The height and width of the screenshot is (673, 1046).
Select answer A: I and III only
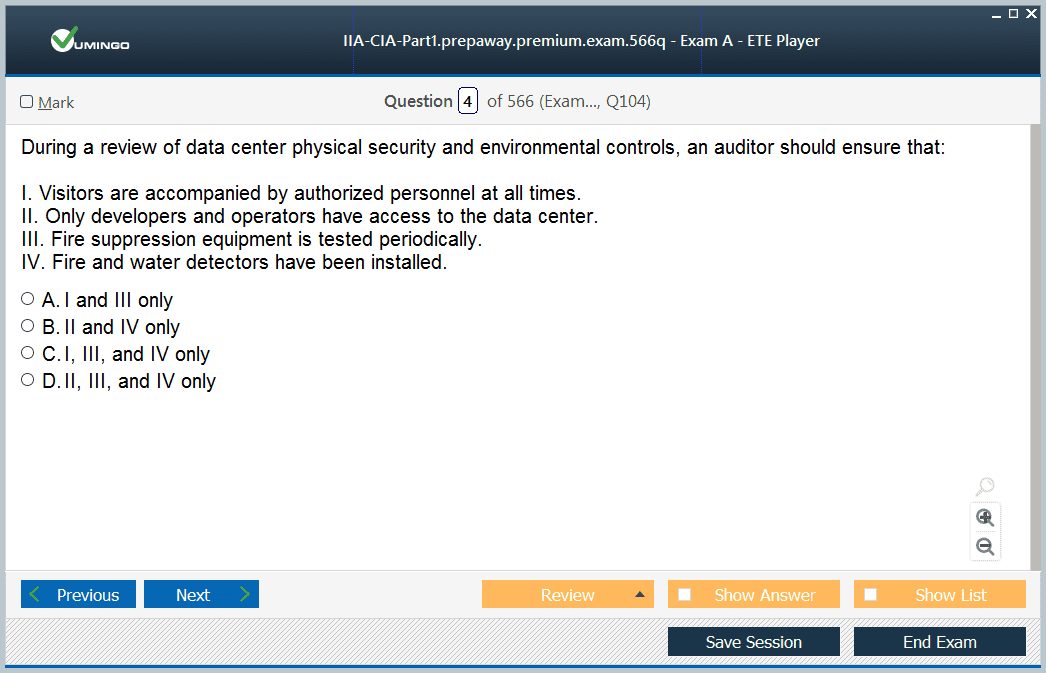click(x=28, y=299)
